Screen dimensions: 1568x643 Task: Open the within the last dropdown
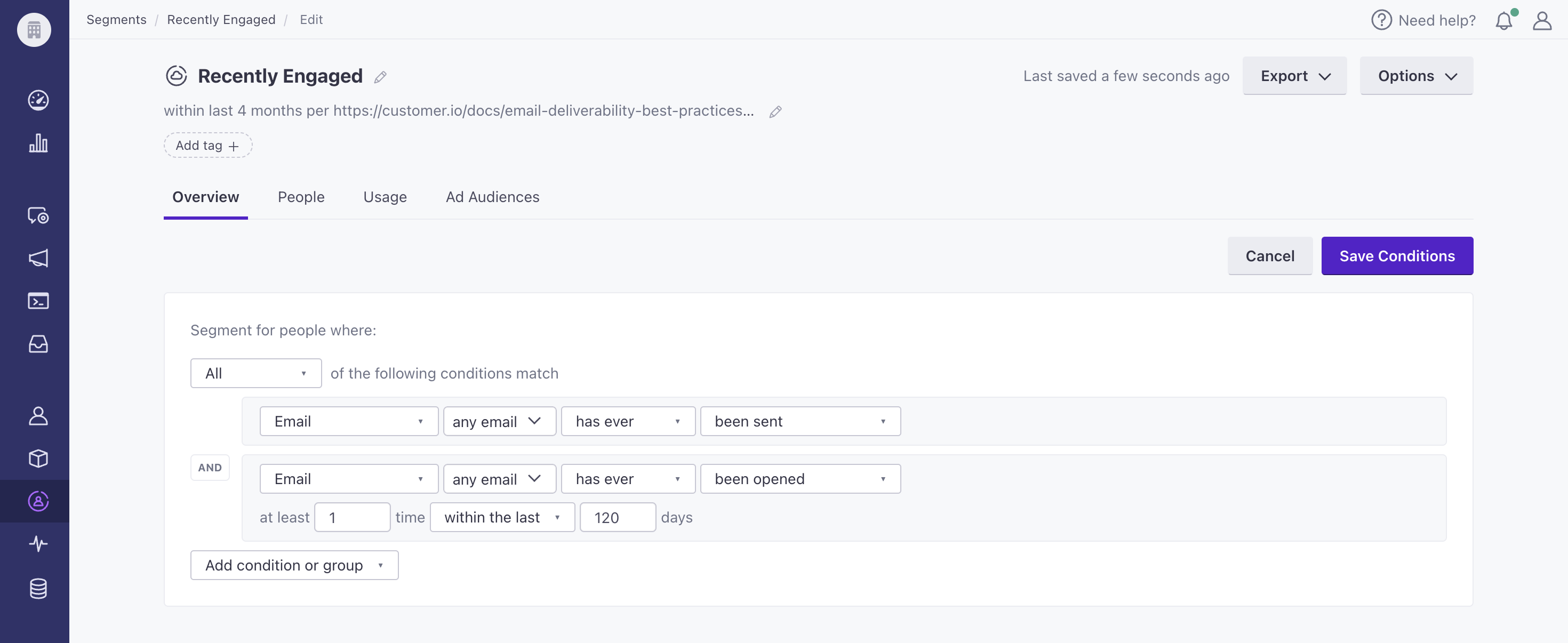pyautogui.click(x=502, y=518)
